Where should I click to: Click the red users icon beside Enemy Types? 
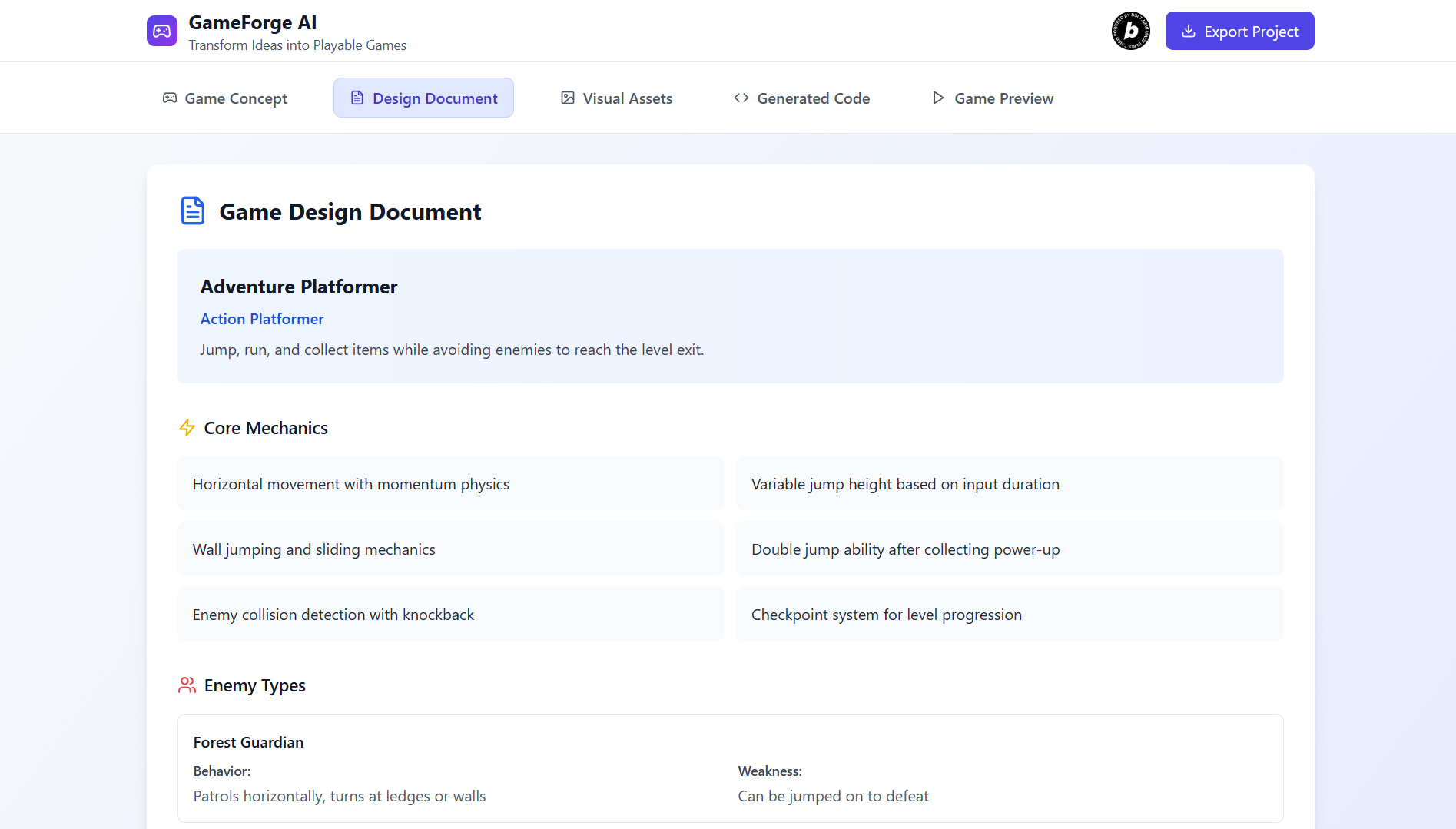[187, 685]
